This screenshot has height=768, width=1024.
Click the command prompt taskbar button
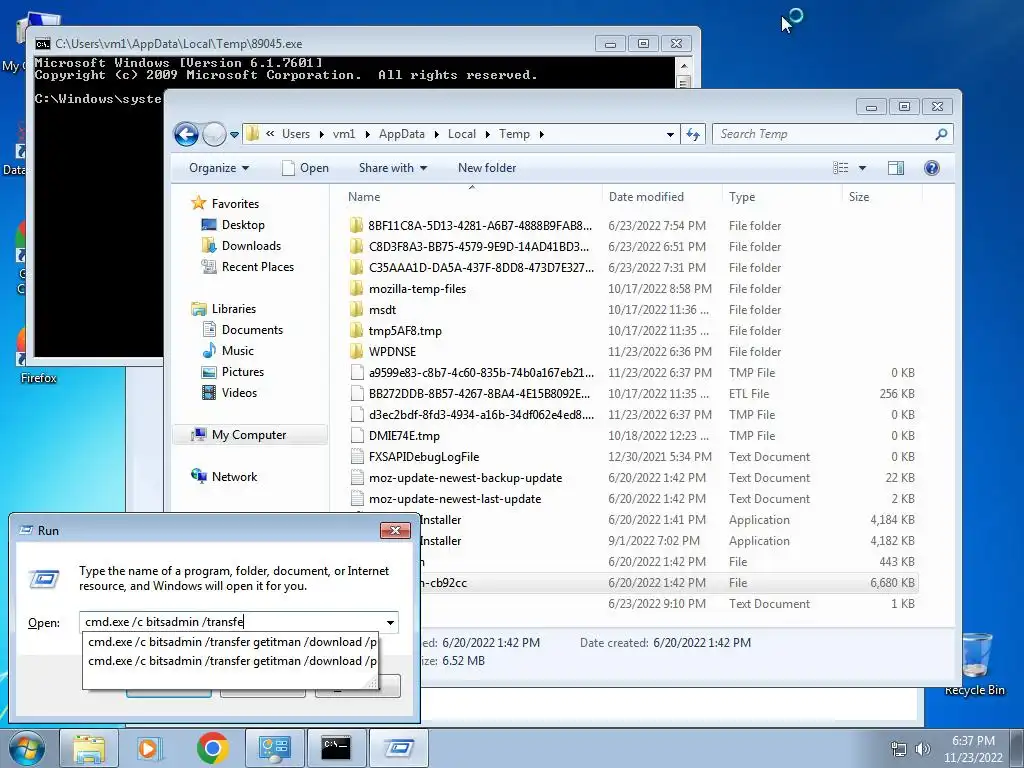click(336, 748)
